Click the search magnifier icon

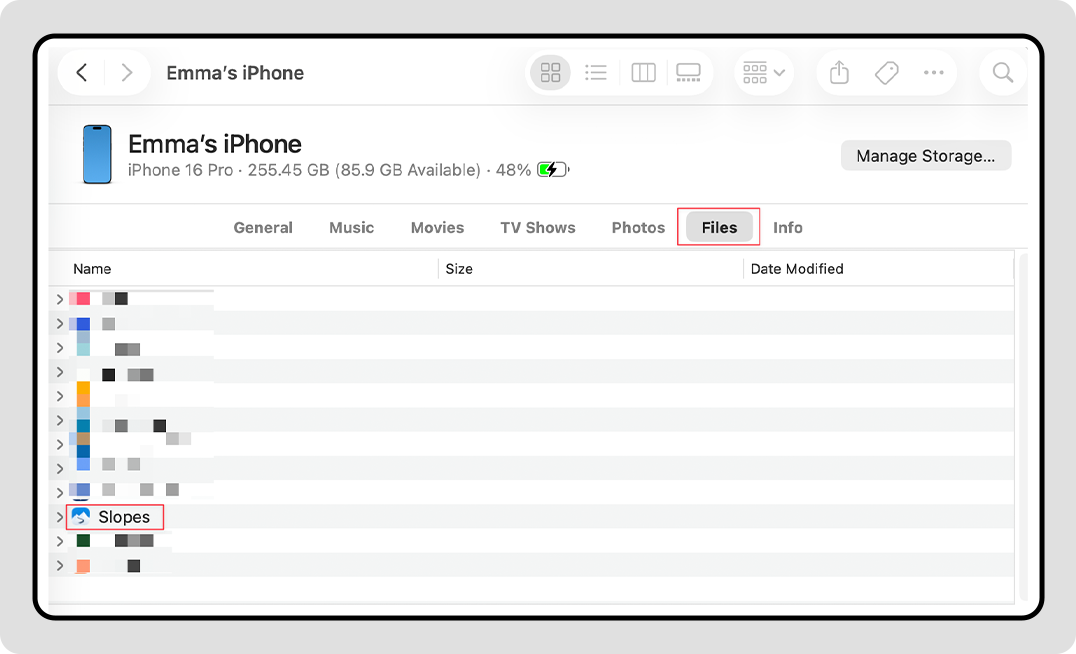pos(1002,73)
